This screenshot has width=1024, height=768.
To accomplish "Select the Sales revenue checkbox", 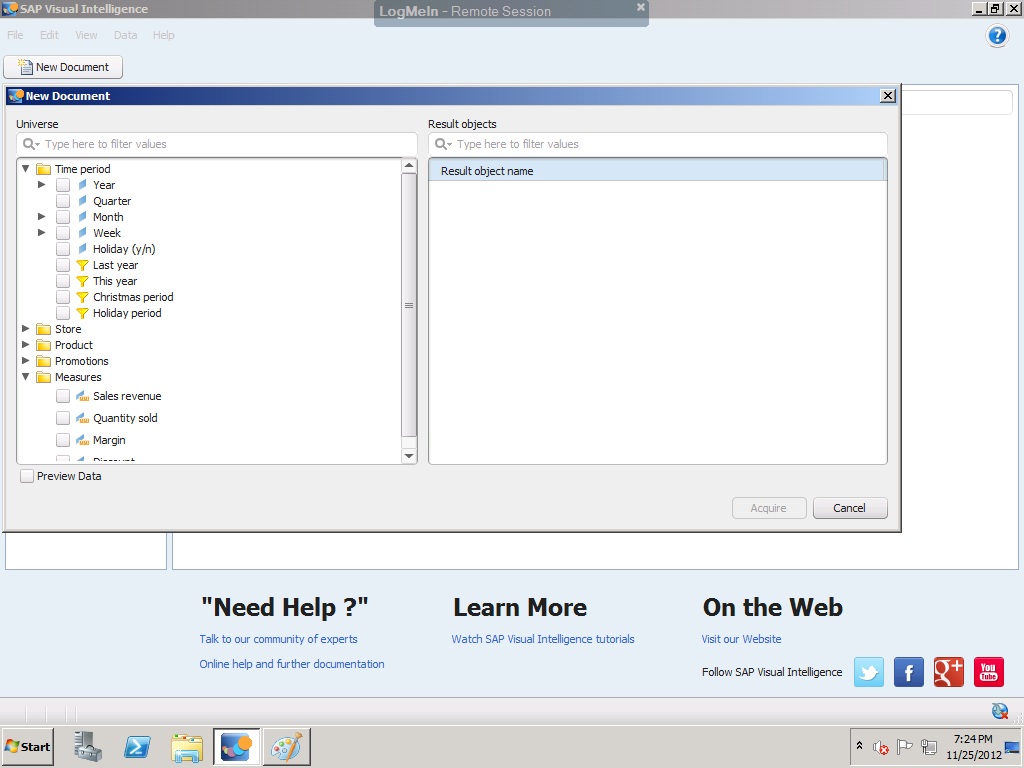I will pos(63,396).
